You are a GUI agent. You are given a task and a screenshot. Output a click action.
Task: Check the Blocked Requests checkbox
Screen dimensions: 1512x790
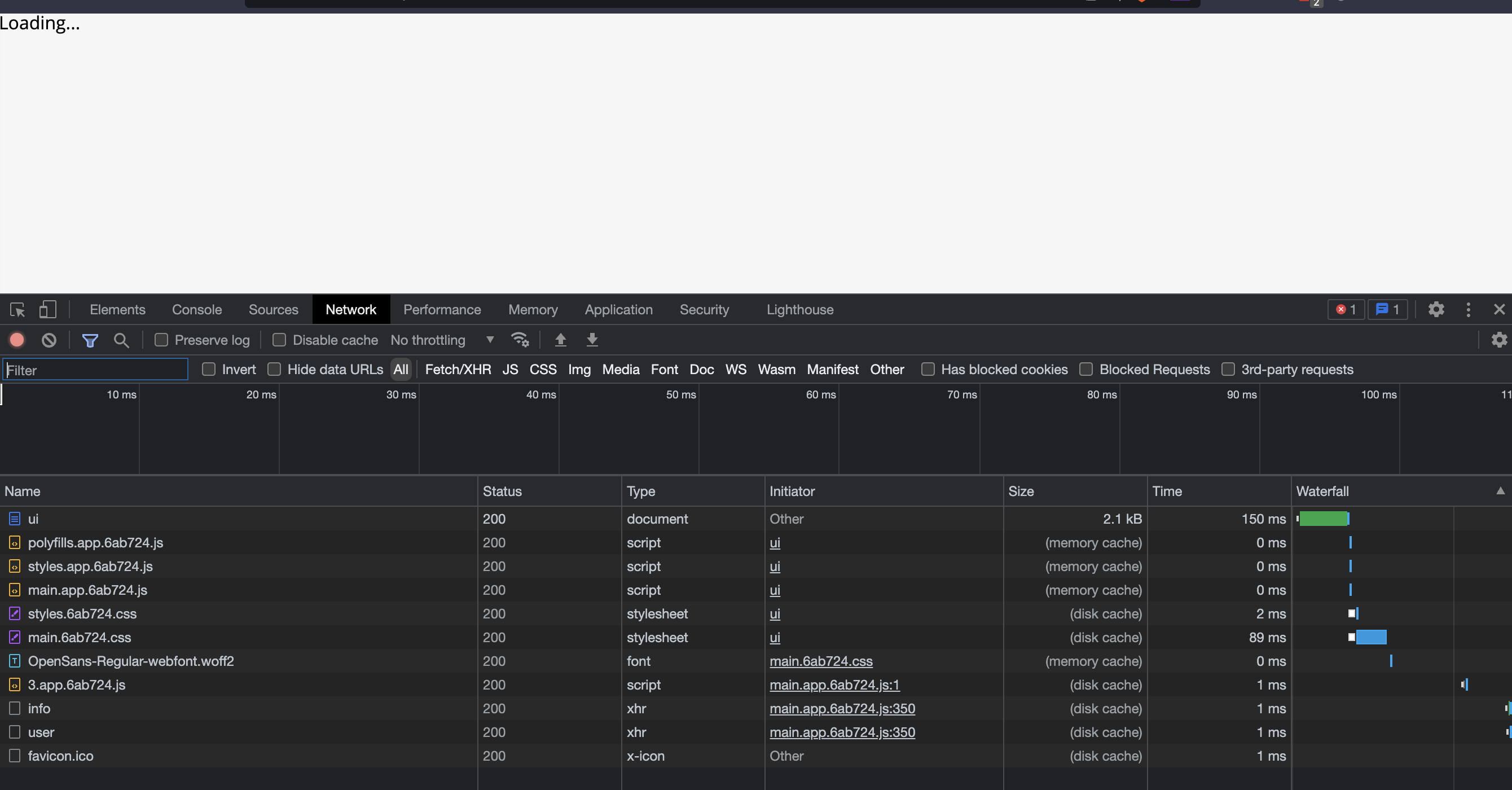click(1086, 369)
